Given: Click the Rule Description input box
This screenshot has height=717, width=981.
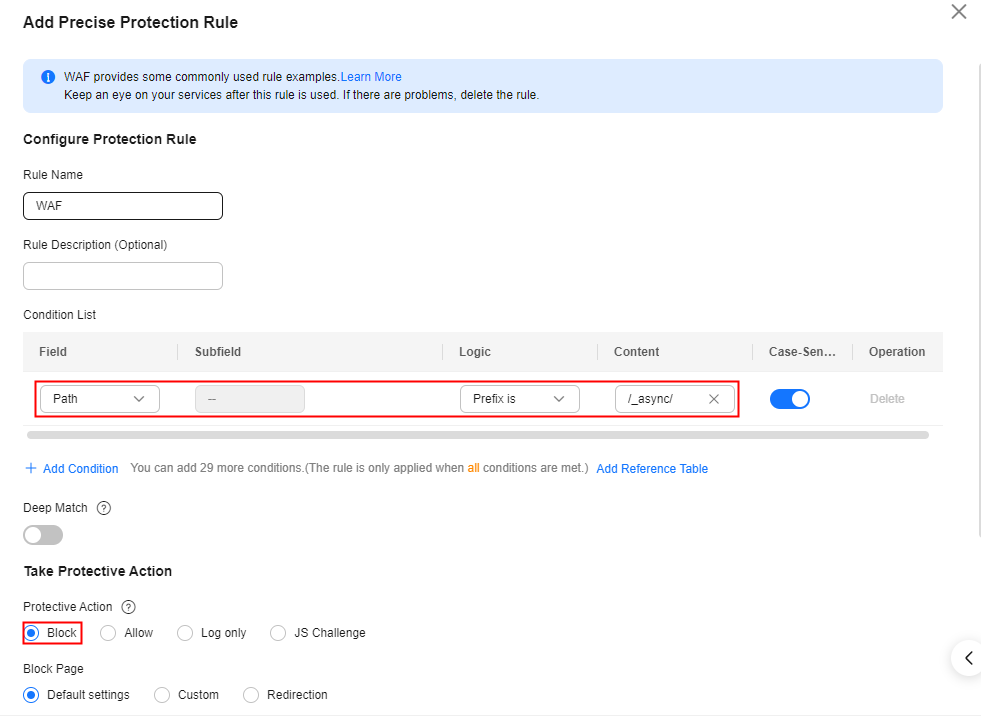Looking at the screenshot, I should click(123, 276).
